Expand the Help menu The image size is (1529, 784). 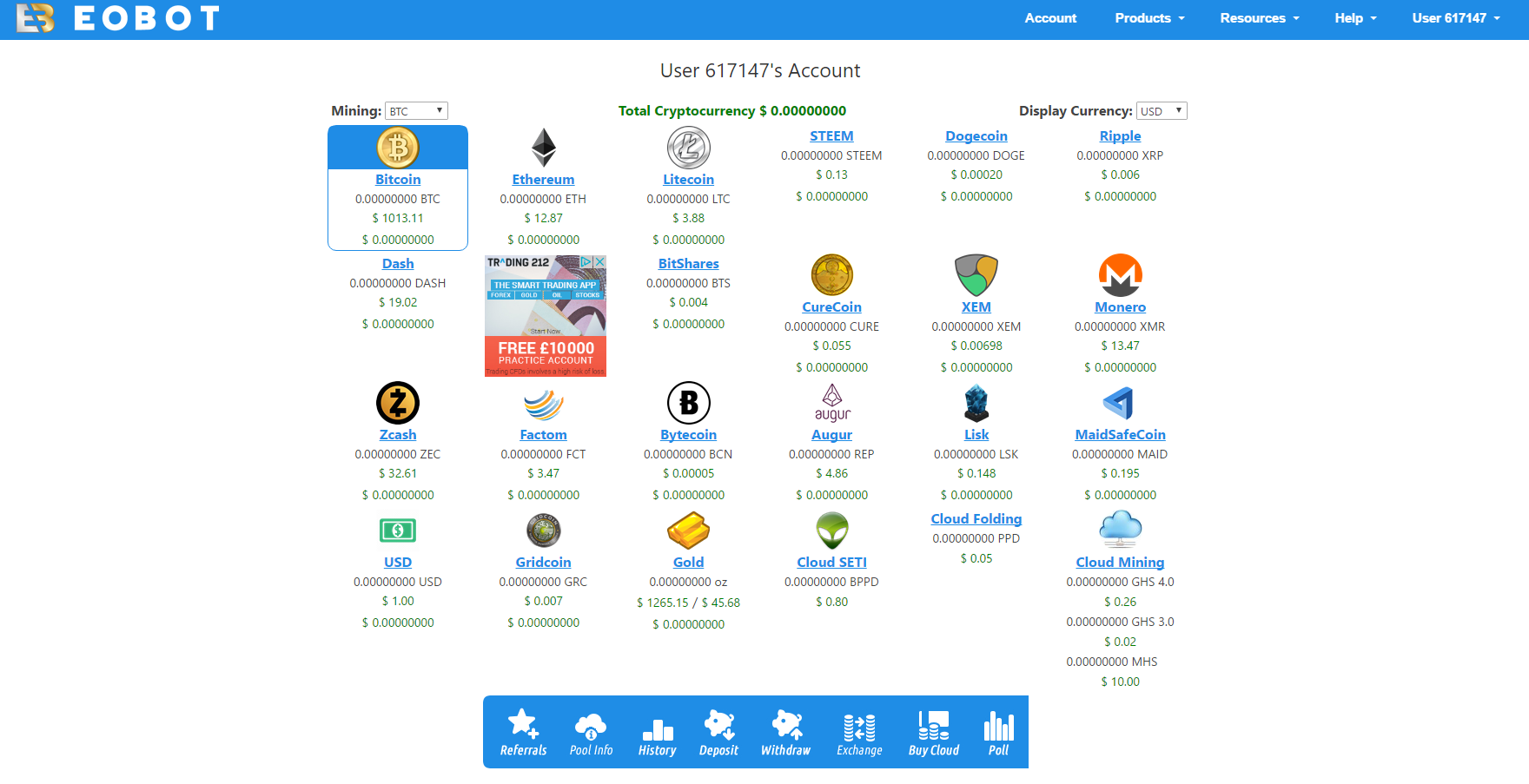pos(1355,18)
